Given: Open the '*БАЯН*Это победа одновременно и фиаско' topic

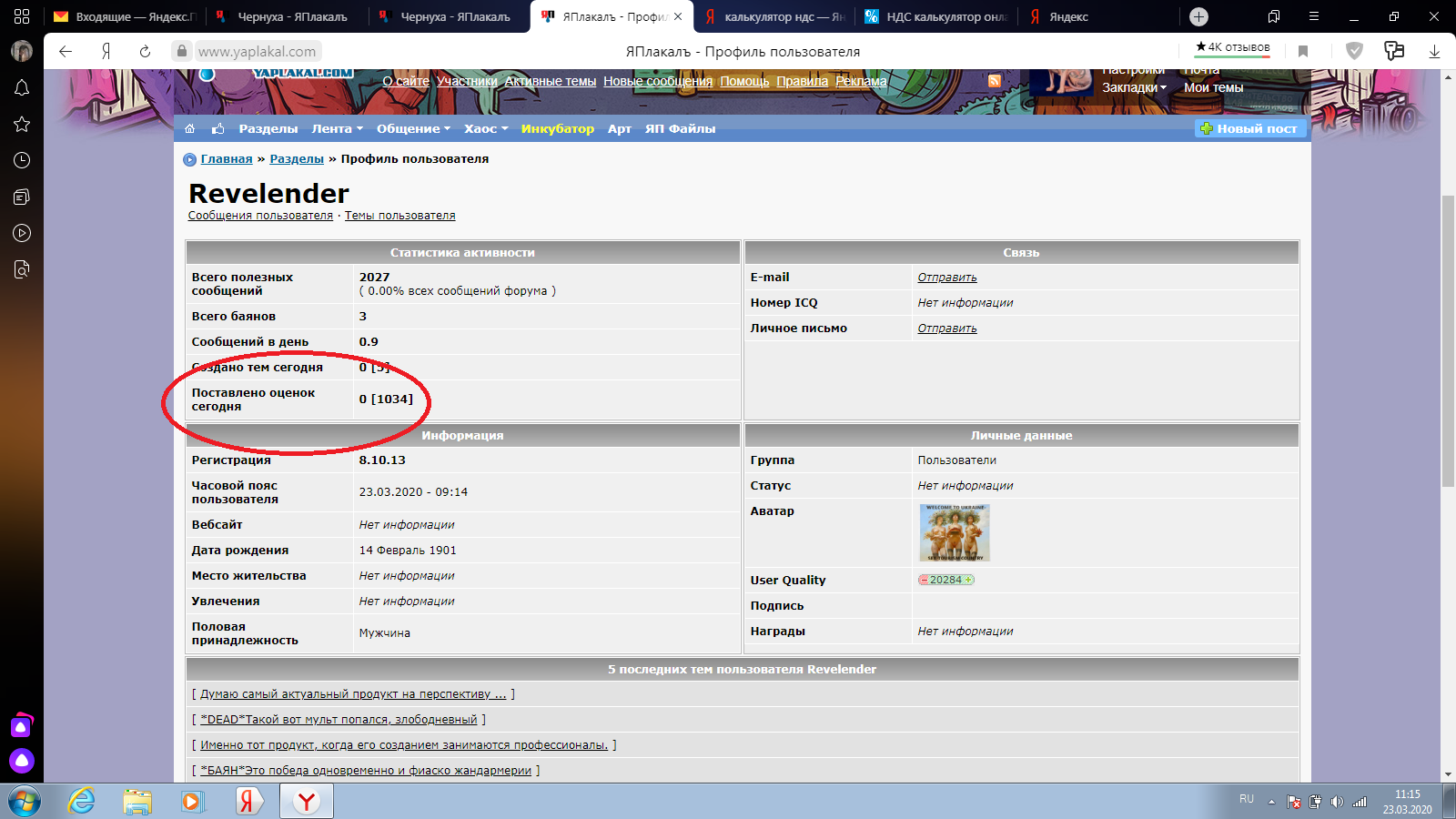Looking at the screenshot, I should 366,771.
